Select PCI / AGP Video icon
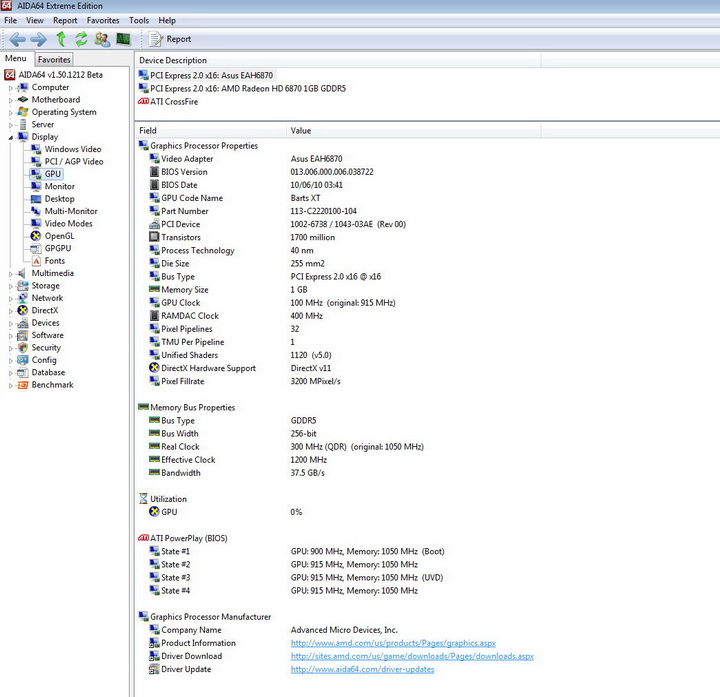This screenshot has height=697, width=720. (36, 162)
